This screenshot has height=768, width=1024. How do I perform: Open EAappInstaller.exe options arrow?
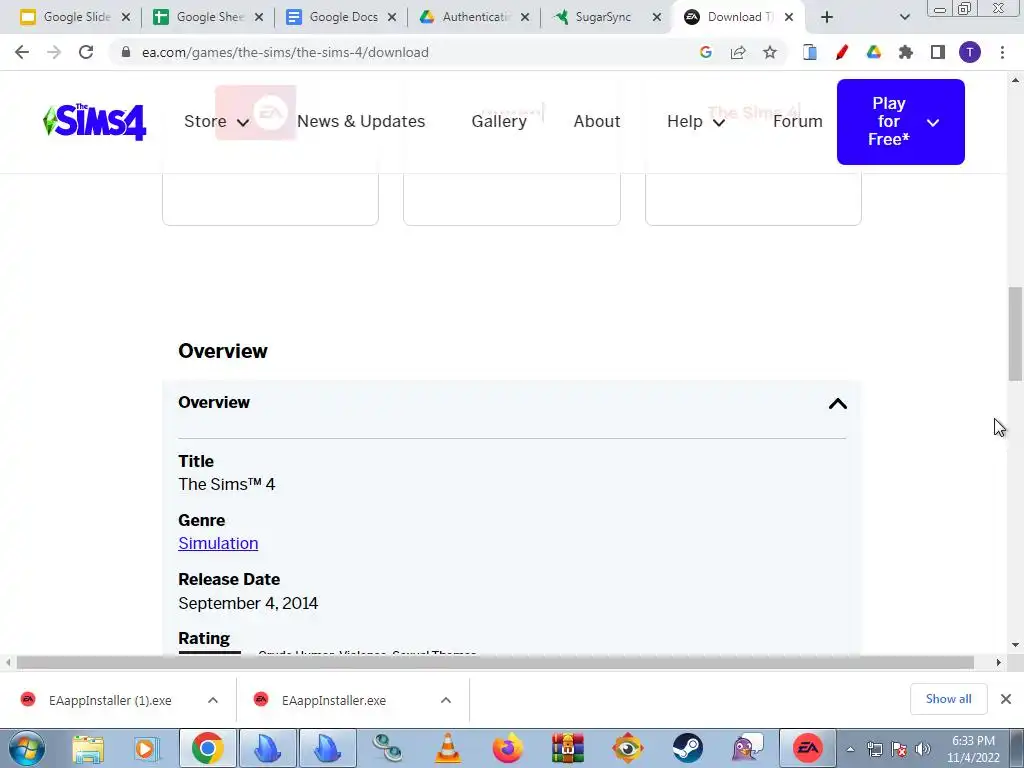(446, 700)
